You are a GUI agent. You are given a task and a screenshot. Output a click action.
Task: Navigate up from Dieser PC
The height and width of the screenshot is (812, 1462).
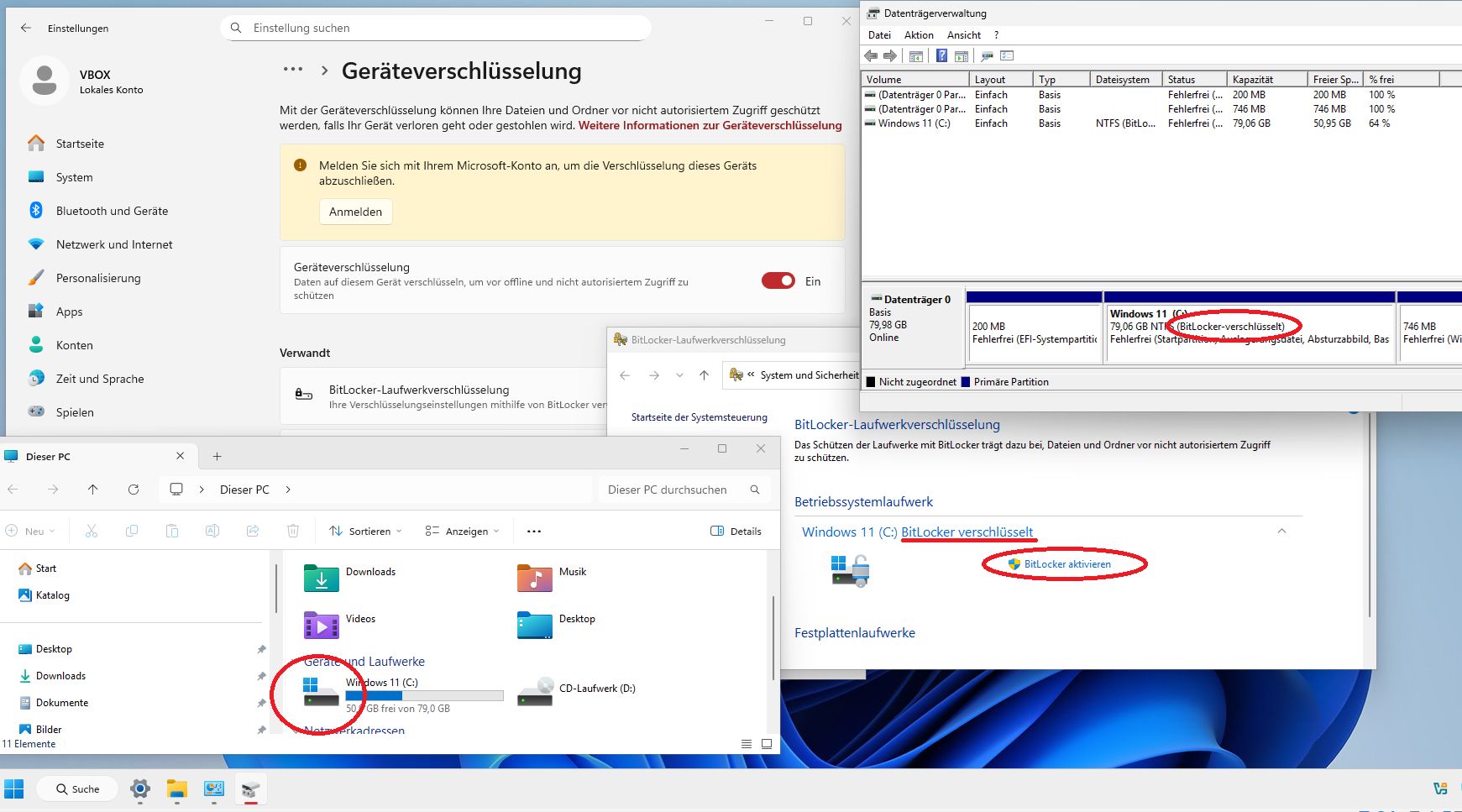point(93,489)
